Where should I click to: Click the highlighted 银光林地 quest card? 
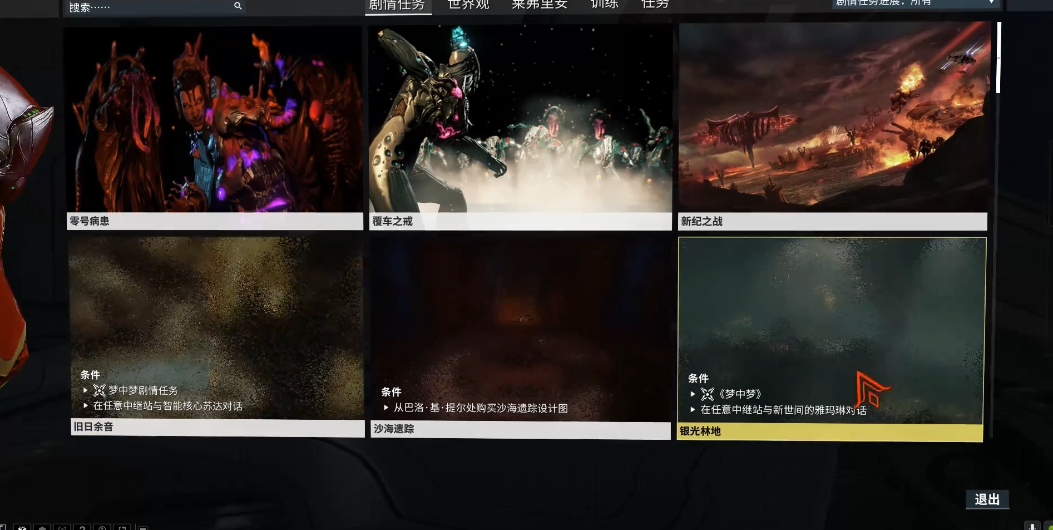tap(831, 339)
